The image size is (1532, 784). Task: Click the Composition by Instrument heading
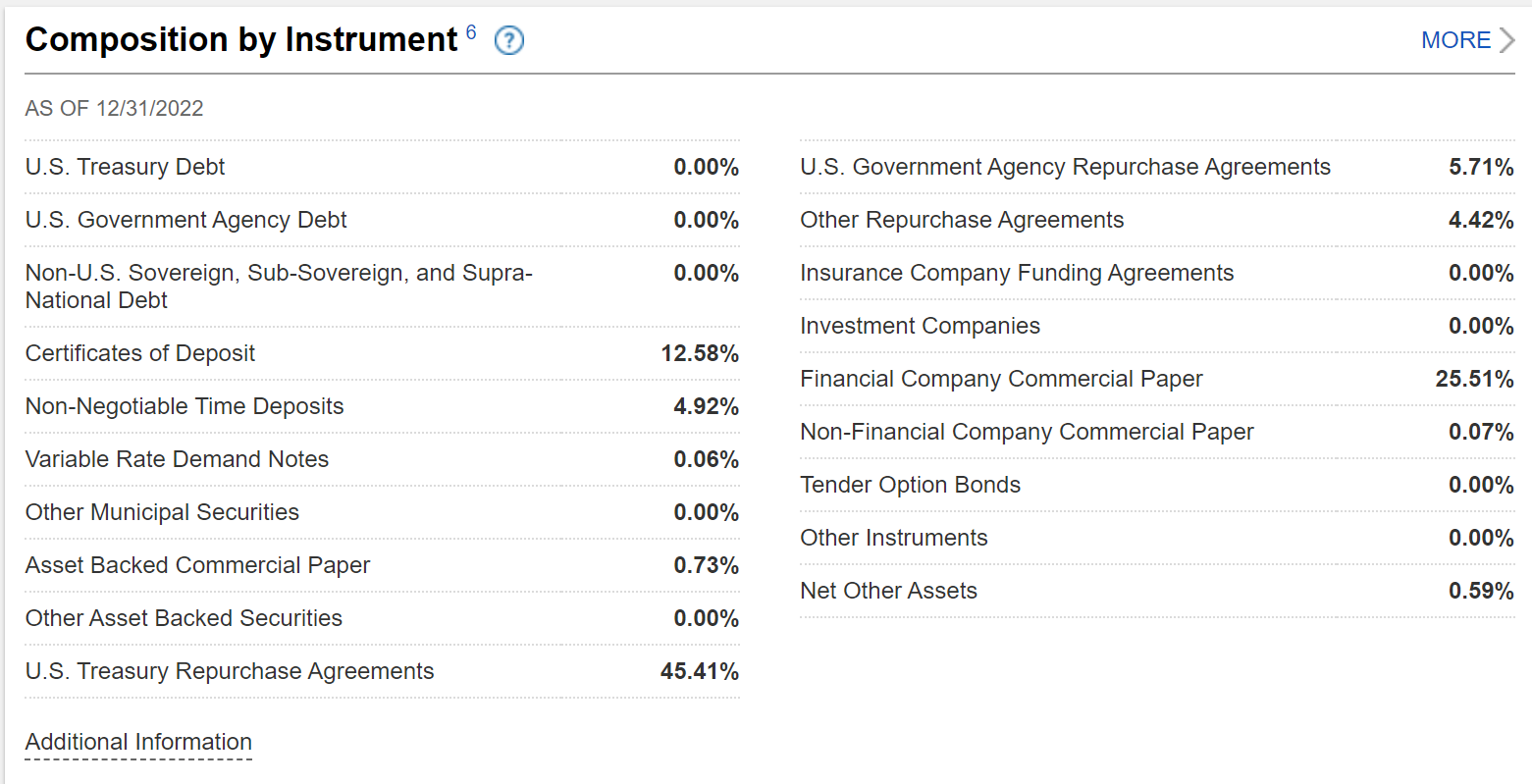pos(239,40)
